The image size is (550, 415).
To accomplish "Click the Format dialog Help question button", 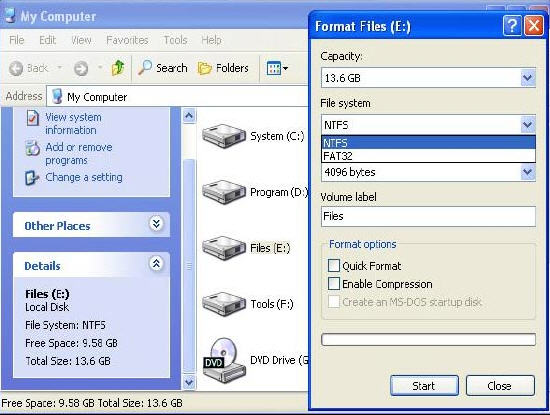I will 512,26.
